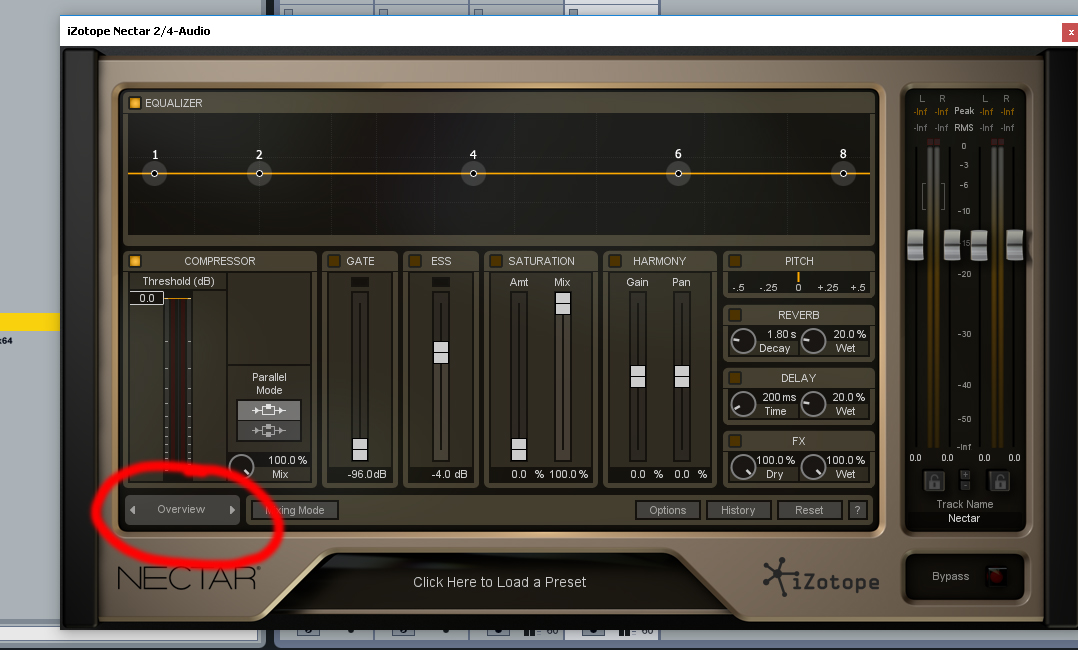
Task: Click the compressor Threshold value field
Action: tap(147, 298)
